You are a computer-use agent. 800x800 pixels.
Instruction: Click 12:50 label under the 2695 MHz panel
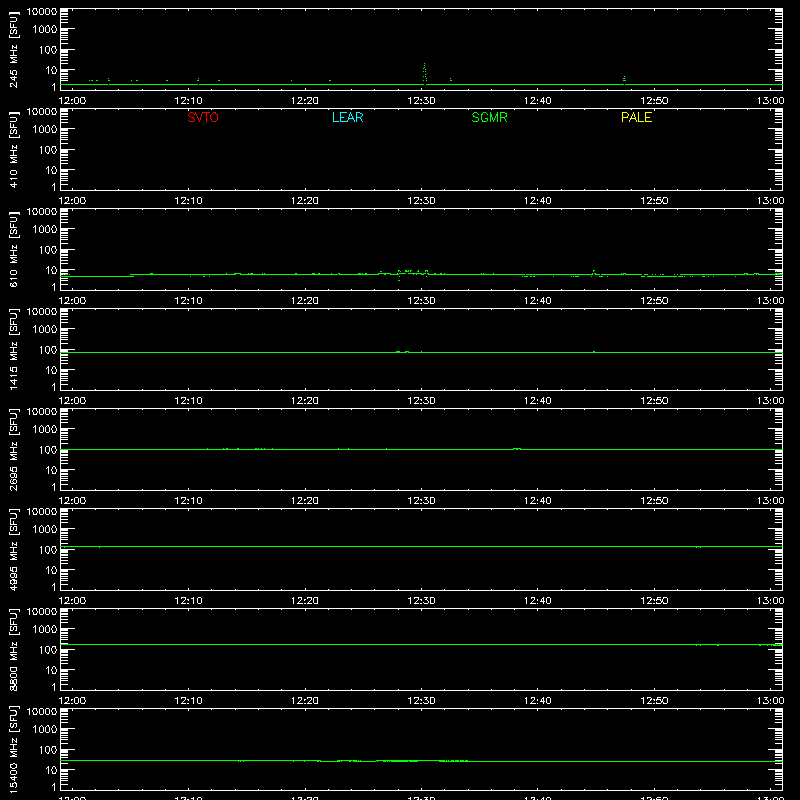click(x=654, y=501)
